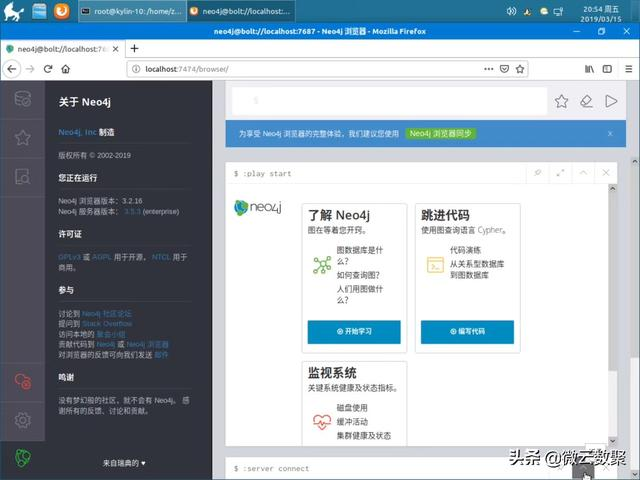Click the write code blue button
Viewport: 640px width, 480px height.
click(x=467, y=331)
